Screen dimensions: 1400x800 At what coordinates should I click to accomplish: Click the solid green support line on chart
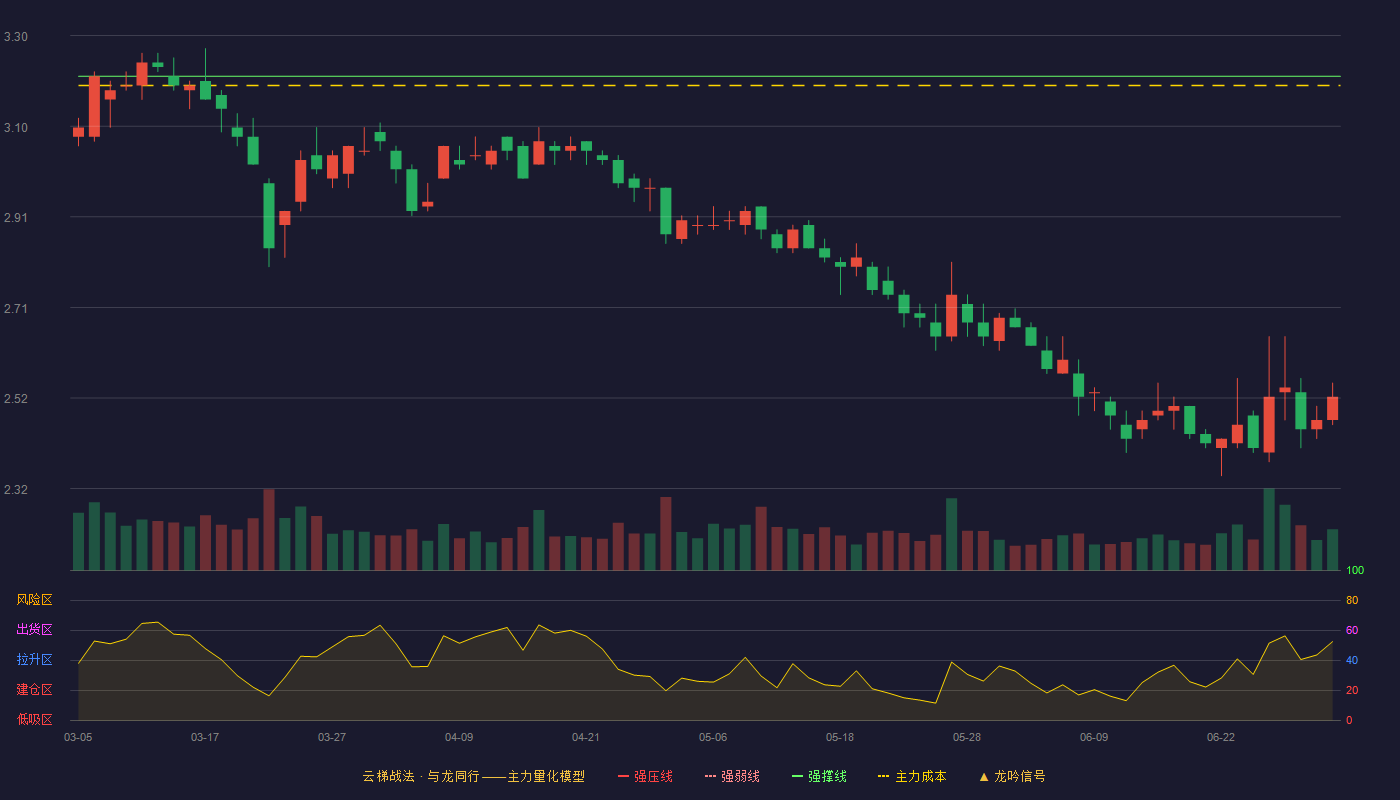click(x=709, y=76)
